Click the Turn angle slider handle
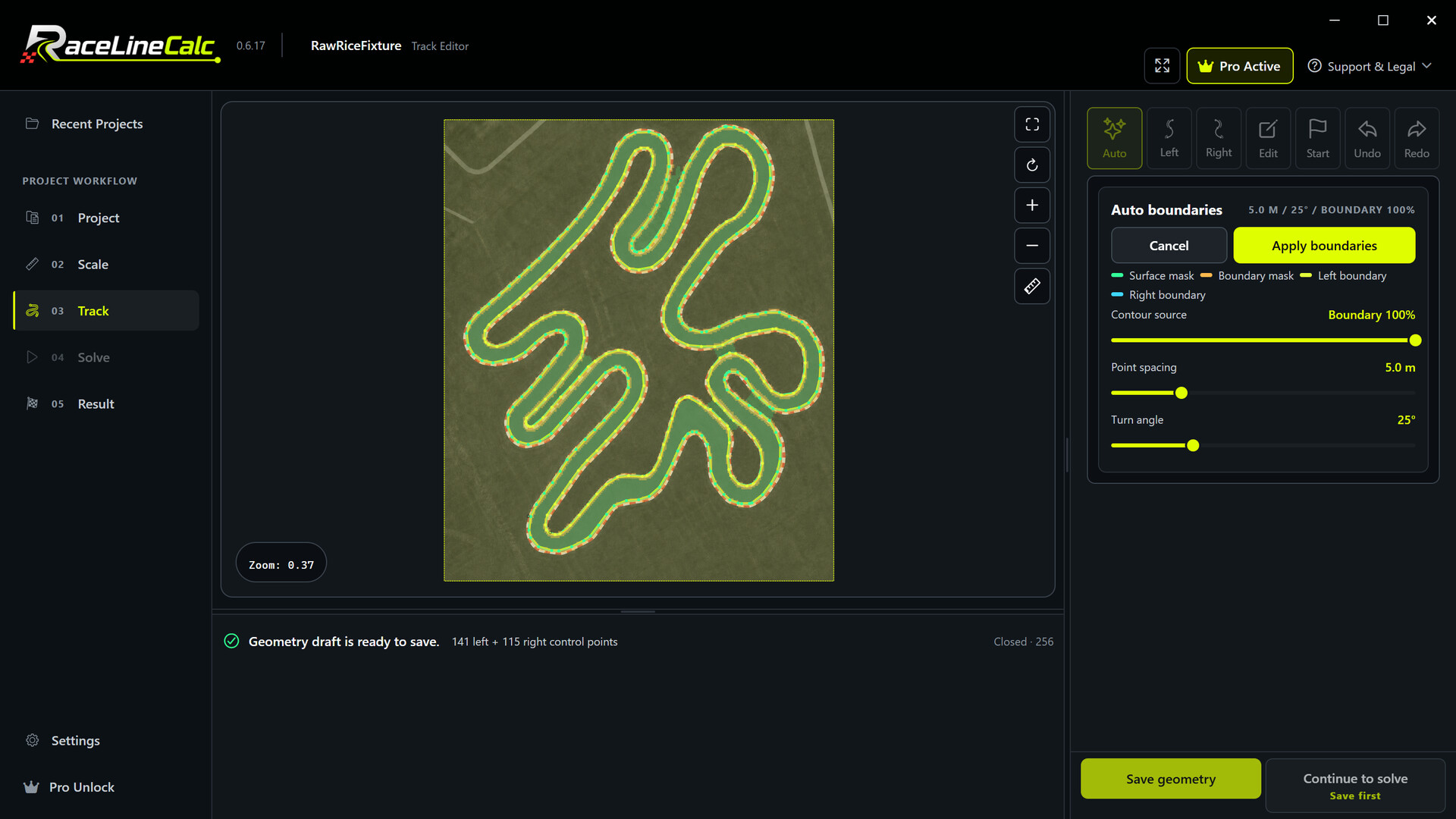Viewport: 1456px width, 819px height. (1193, 446)
